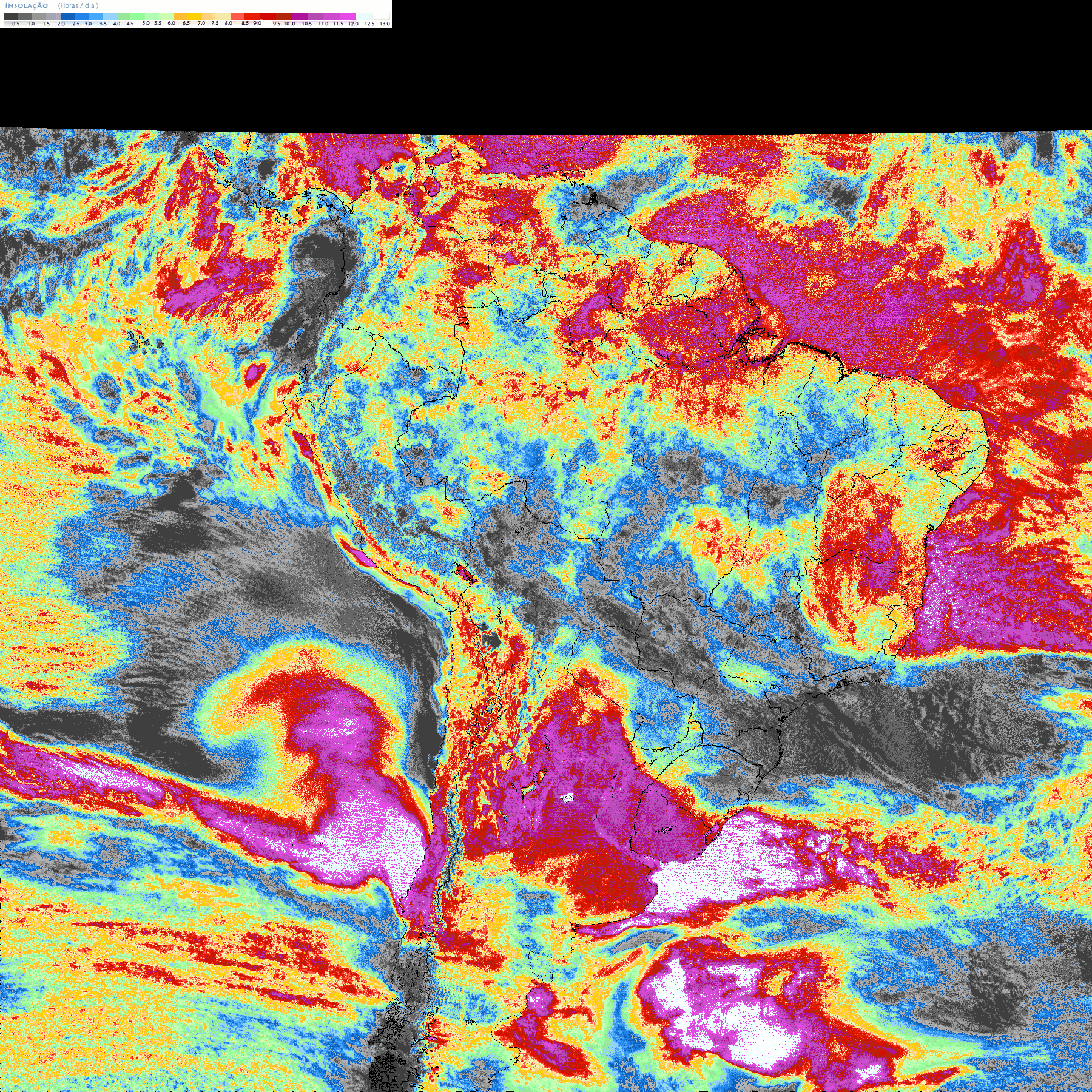The width and height of the screenshot is (1092, 1092).
Task: Click the INSOLAÇÃO legend title
Action: (x=27, y=5)
